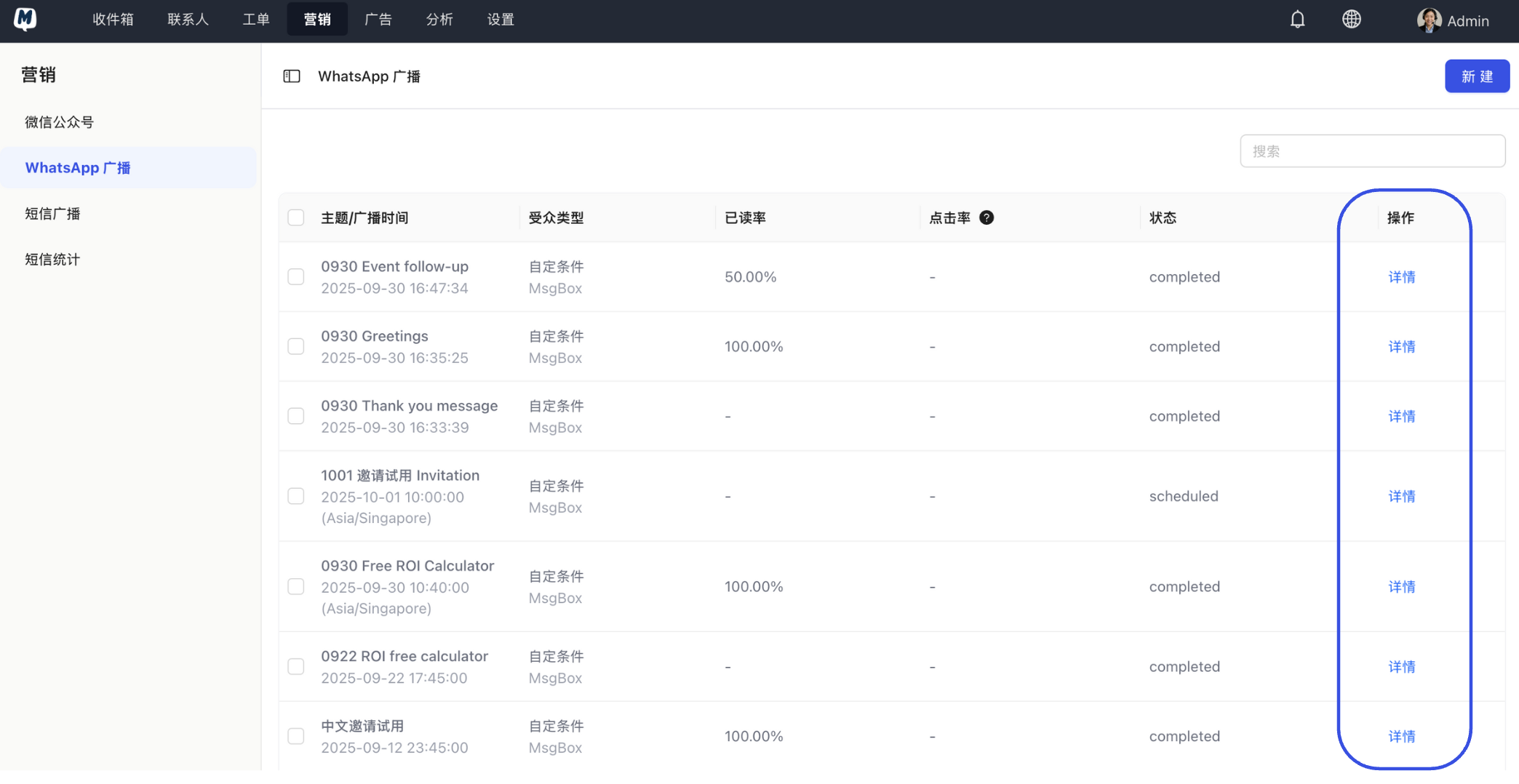Check the 0930 Greetings row checkbox
Image resolution: width=1519 pixels, height=784 pixels.
pyautogui.click(x=296, y=346)
